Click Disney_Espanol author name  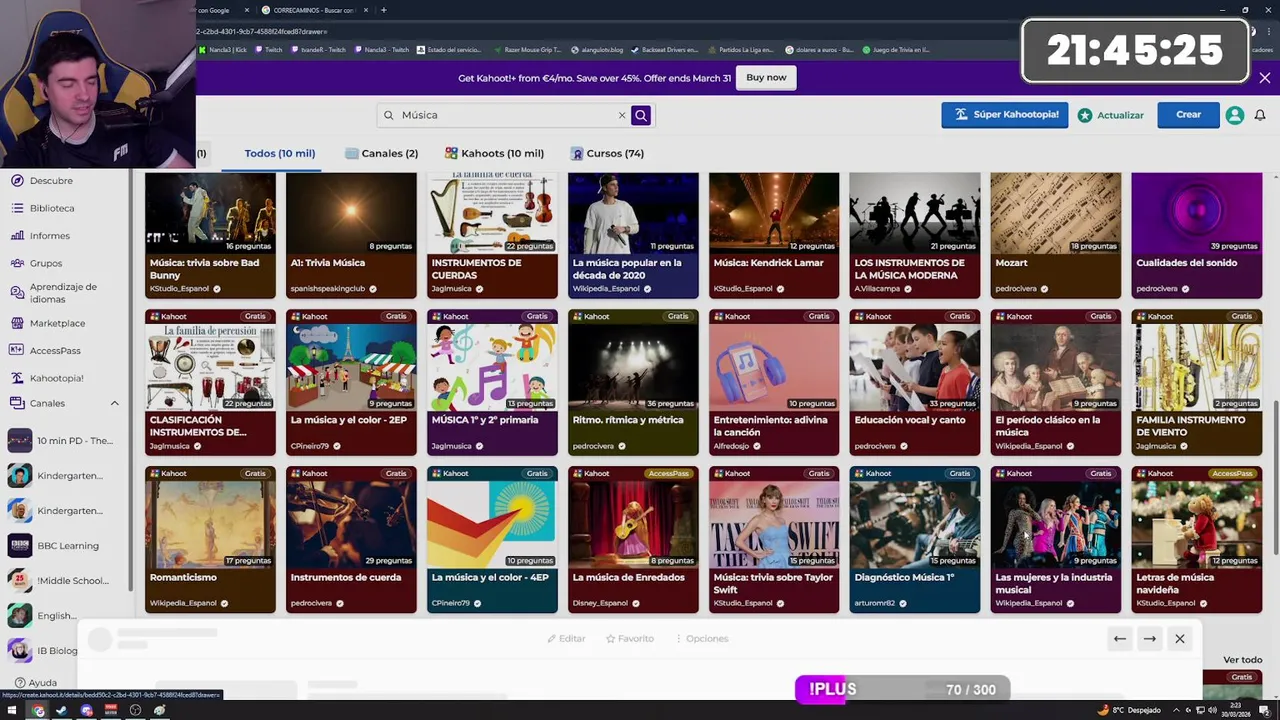(x=600, y=603)
